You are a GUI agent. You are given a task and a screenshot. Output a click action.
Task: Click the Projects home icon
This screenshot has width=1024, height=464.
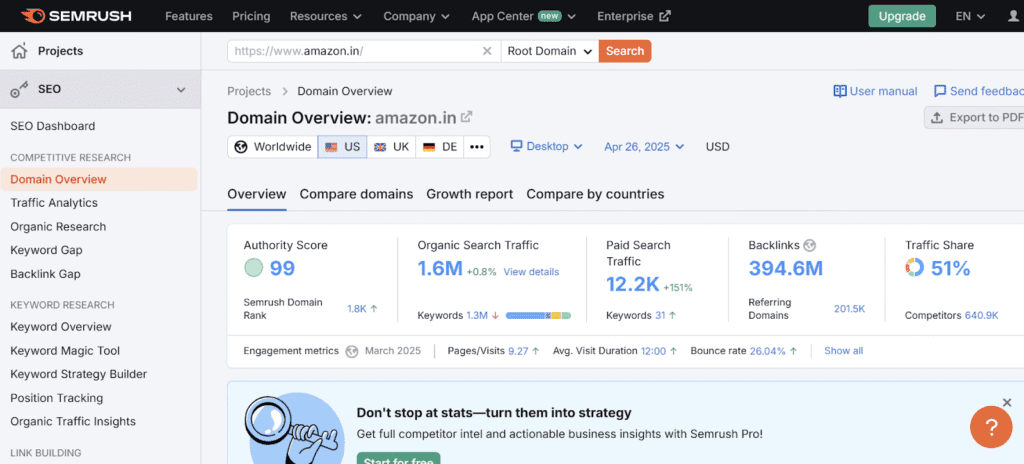click(19, 51)
